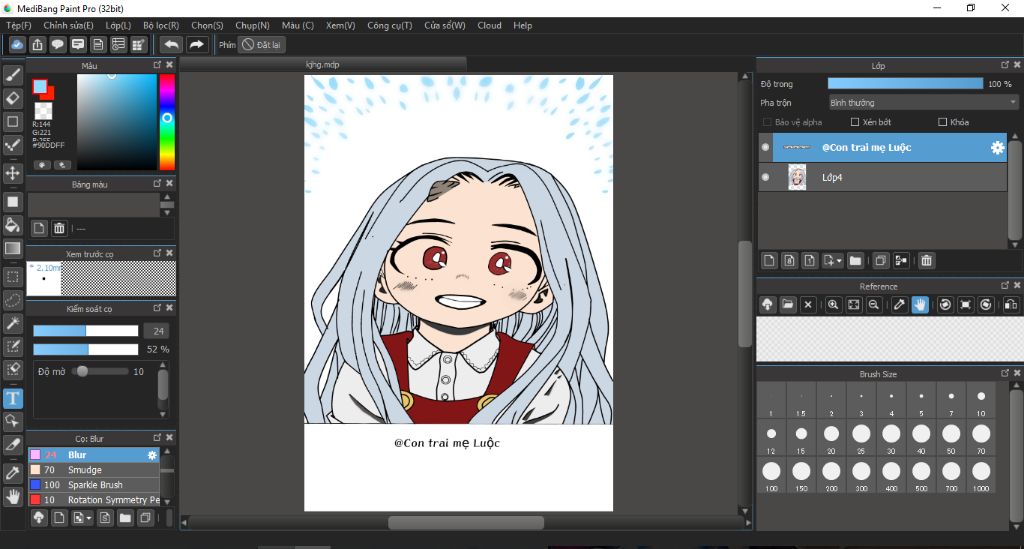Undock the Màu color panel
Viewport: 1024px width, 549px height.
pyautogui.click(x=157, y=65)
